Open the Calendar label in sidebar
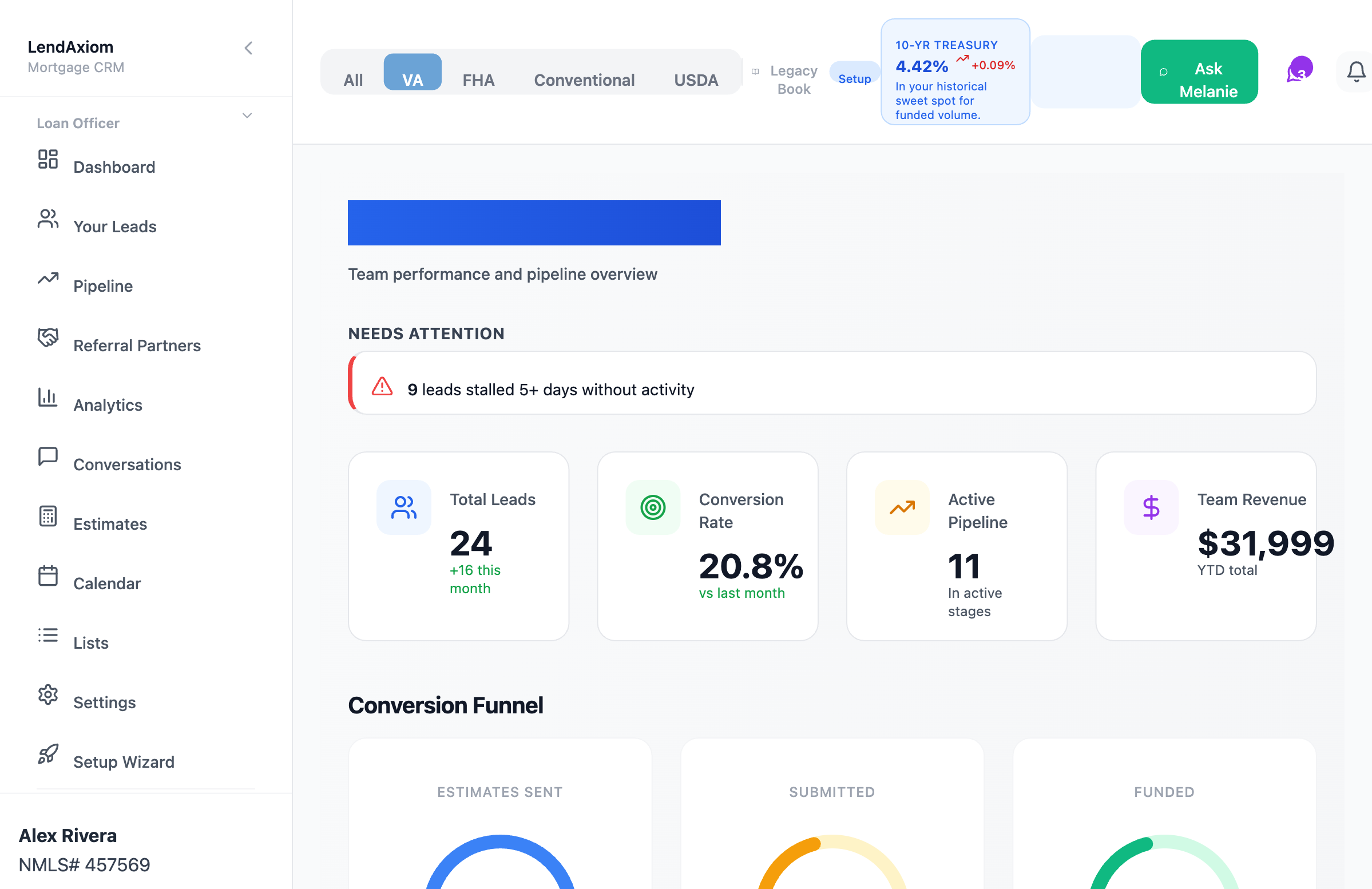This screenshot has width=1372, height=889. coord(106,583)
